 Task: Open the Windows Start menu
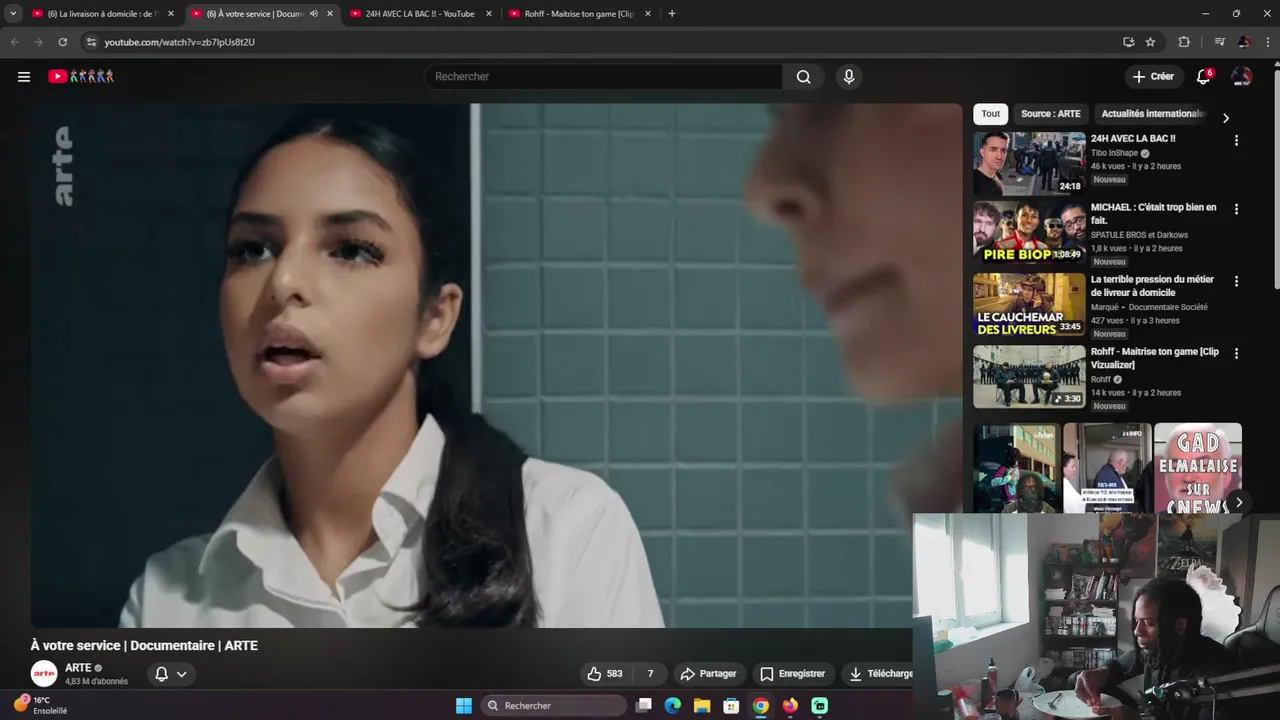tap(464, 706)
